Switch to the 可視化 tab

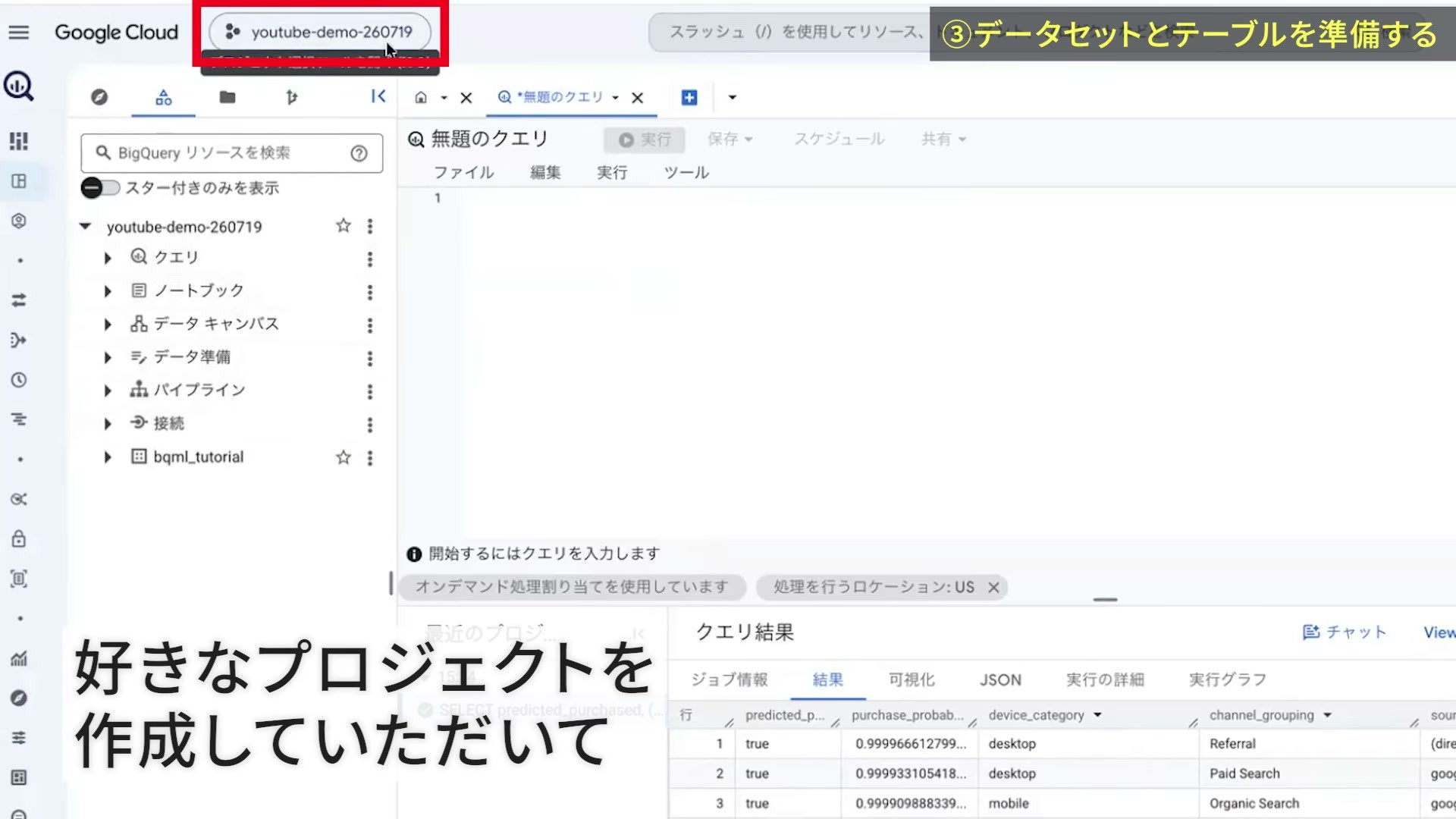[x=912, y=679]
